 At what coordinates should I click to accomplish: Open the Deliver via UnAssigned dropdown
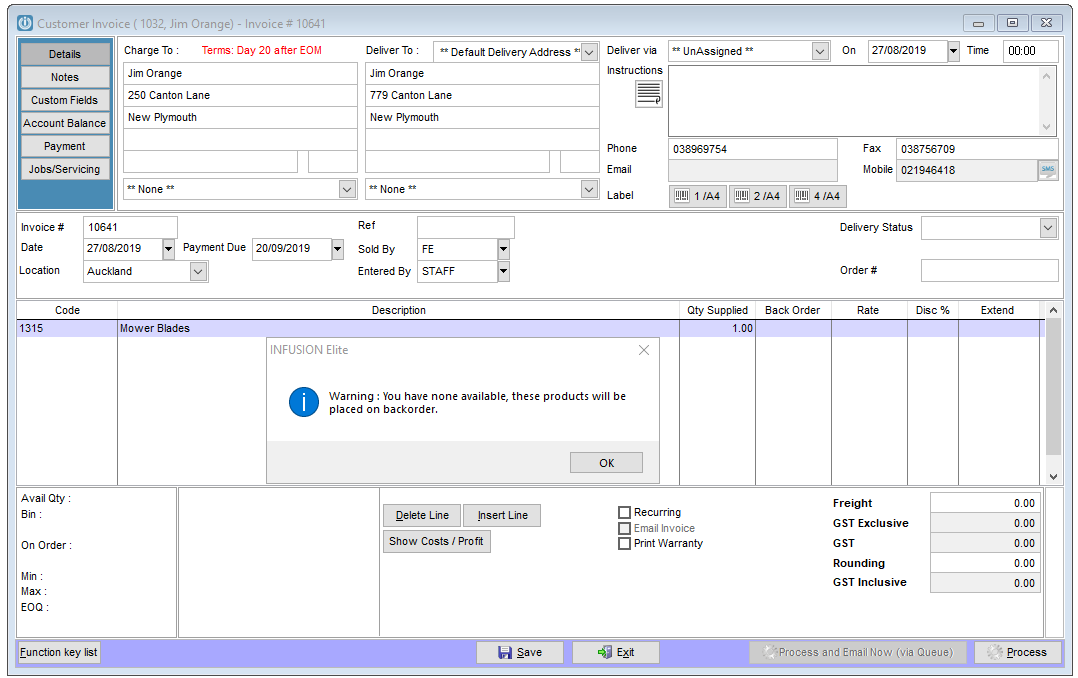click(x=820, y=50)
